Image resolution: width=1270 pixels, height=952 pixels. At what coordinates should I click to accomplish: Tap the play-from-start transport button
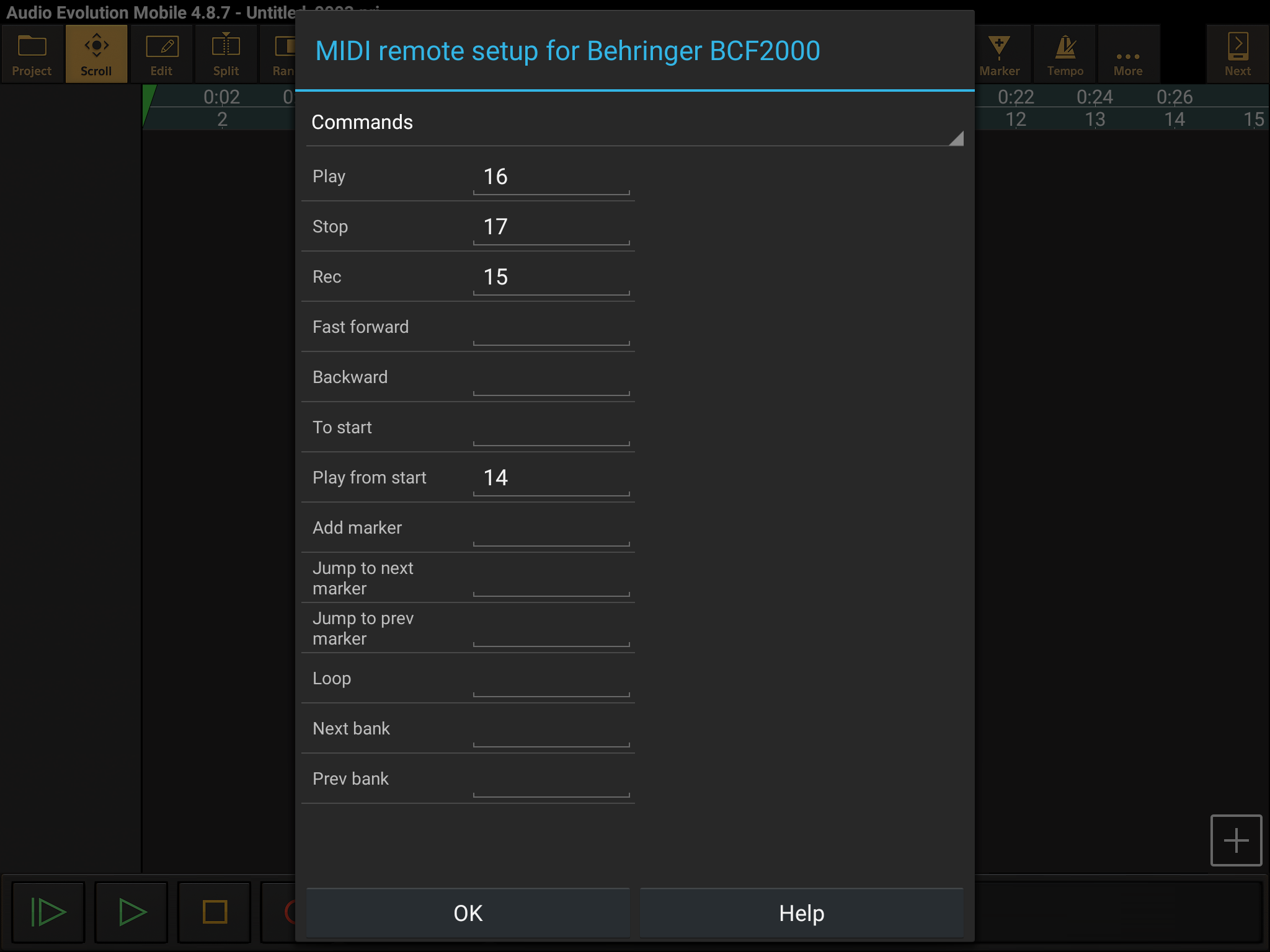pyautogui.click(x=48, y=912)
